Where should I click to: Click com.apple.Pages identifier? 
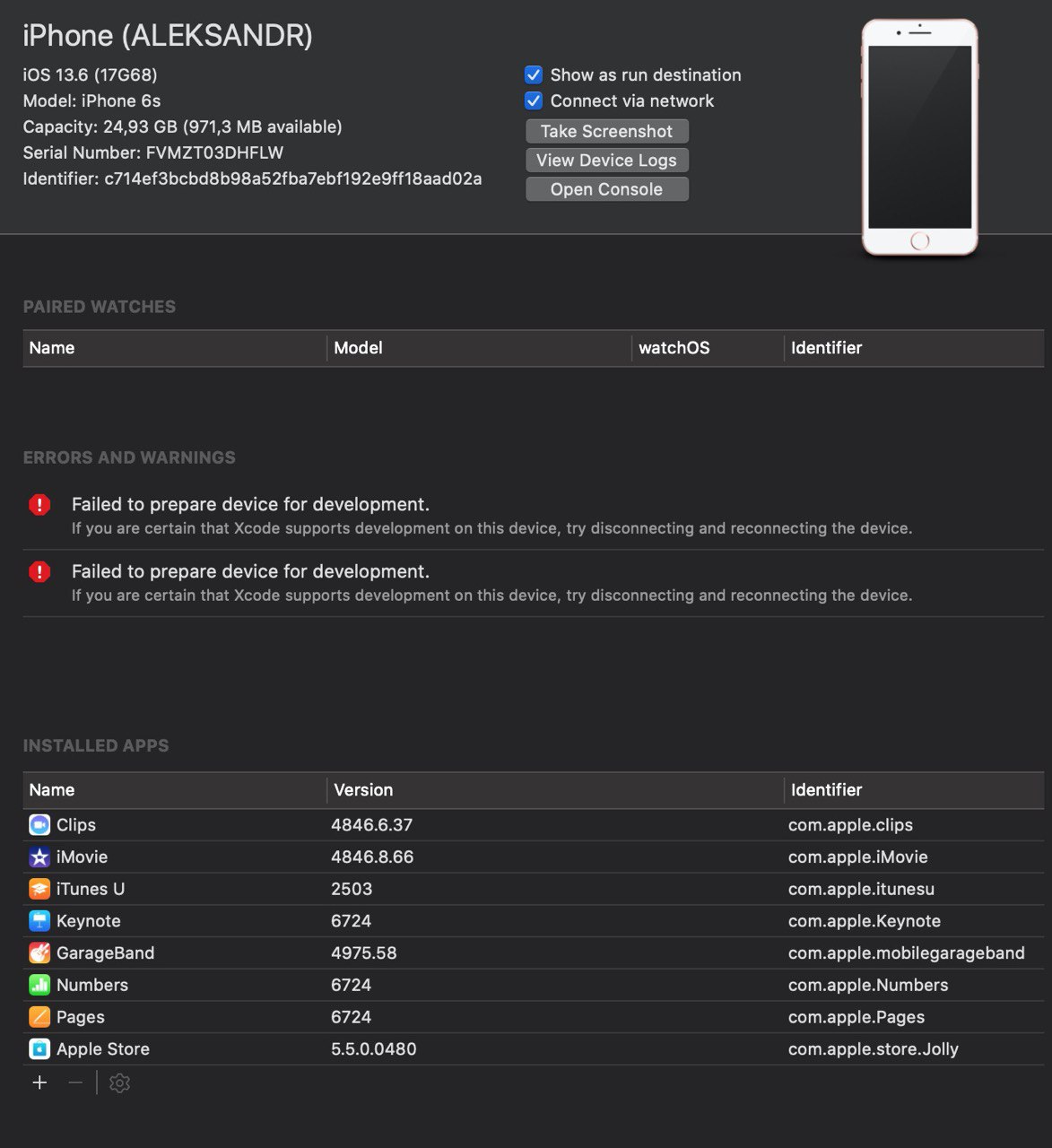tap(856, 1017)
